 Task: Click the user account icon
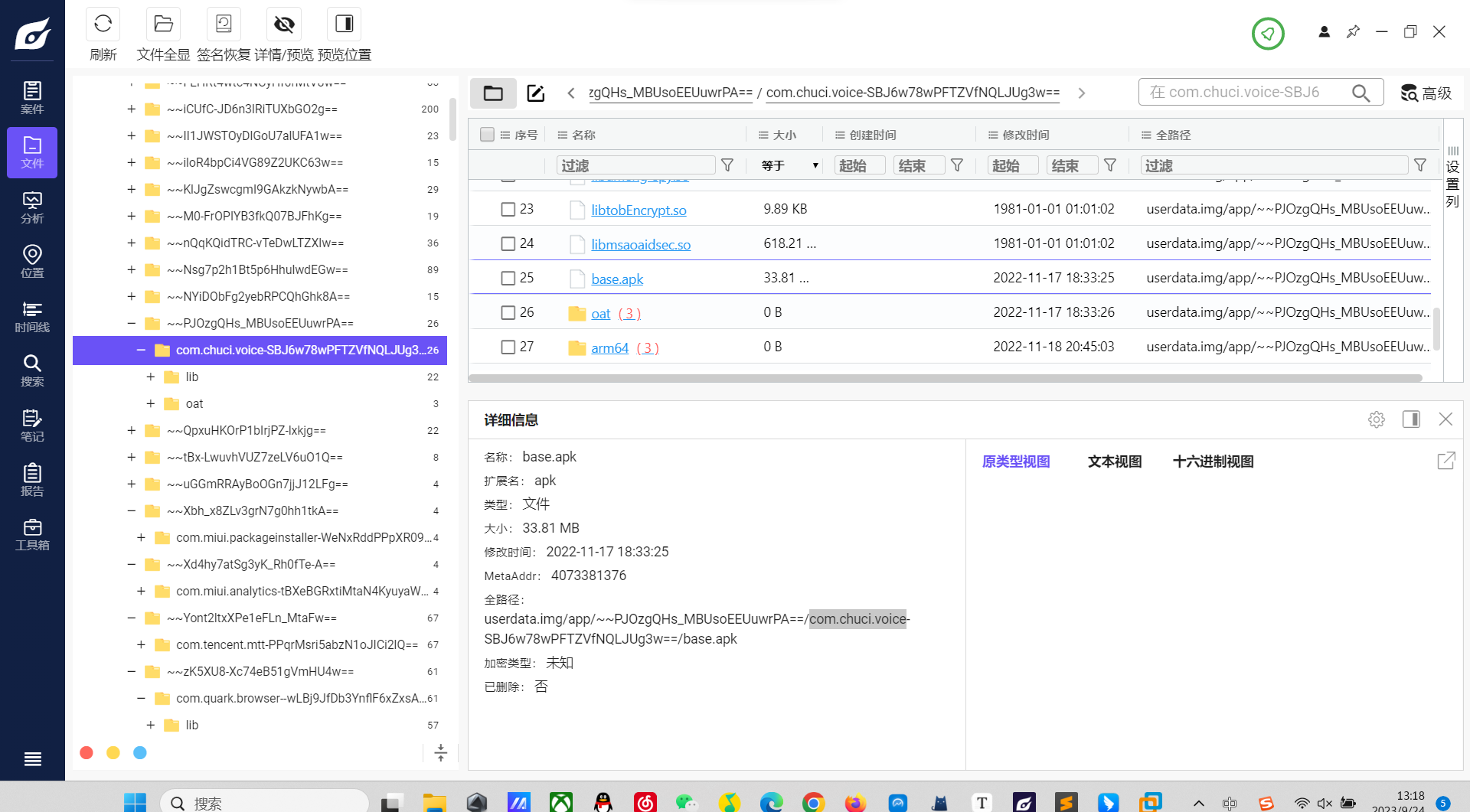[1324, 32]
